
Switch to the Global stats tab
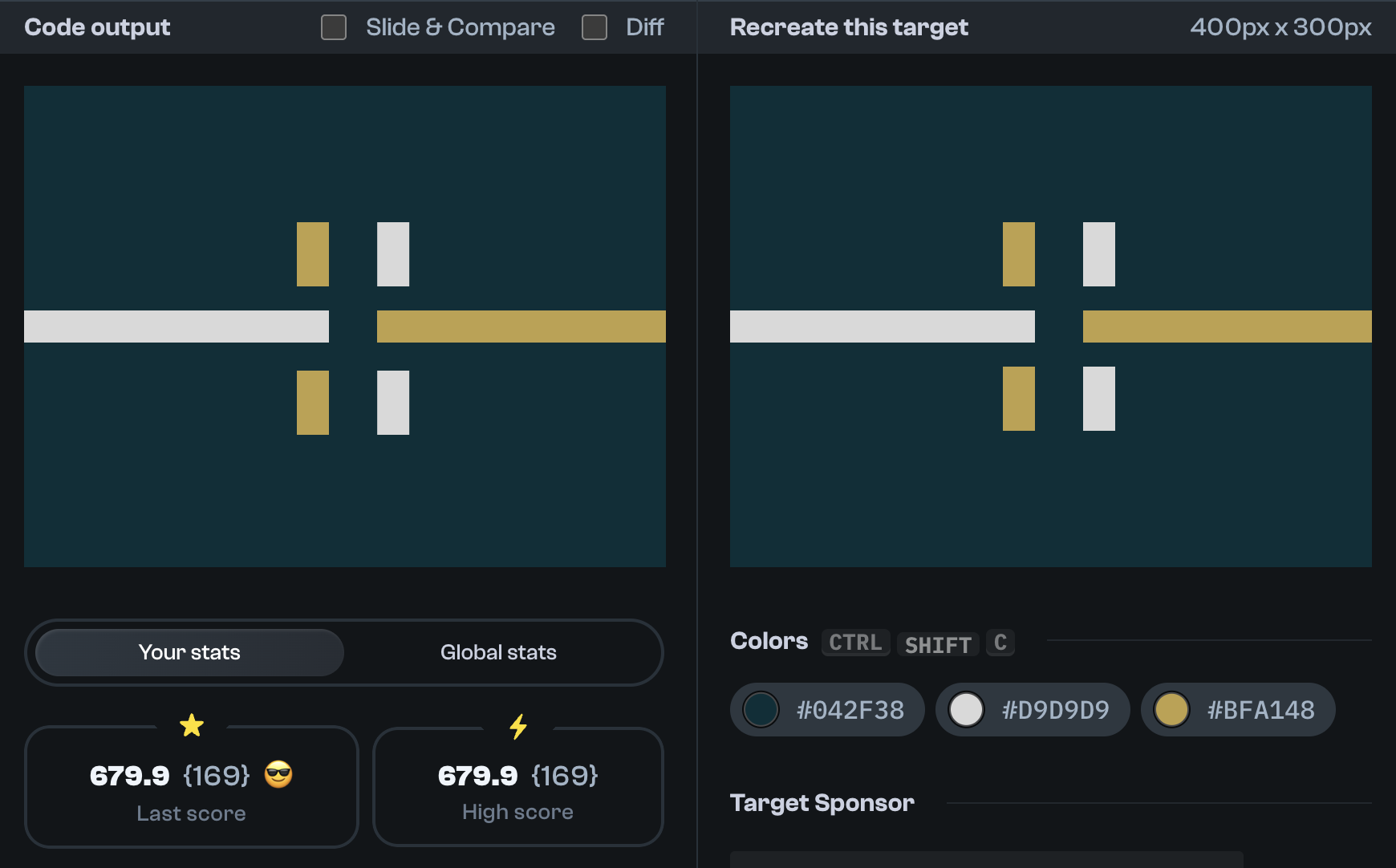click(498, 652)
